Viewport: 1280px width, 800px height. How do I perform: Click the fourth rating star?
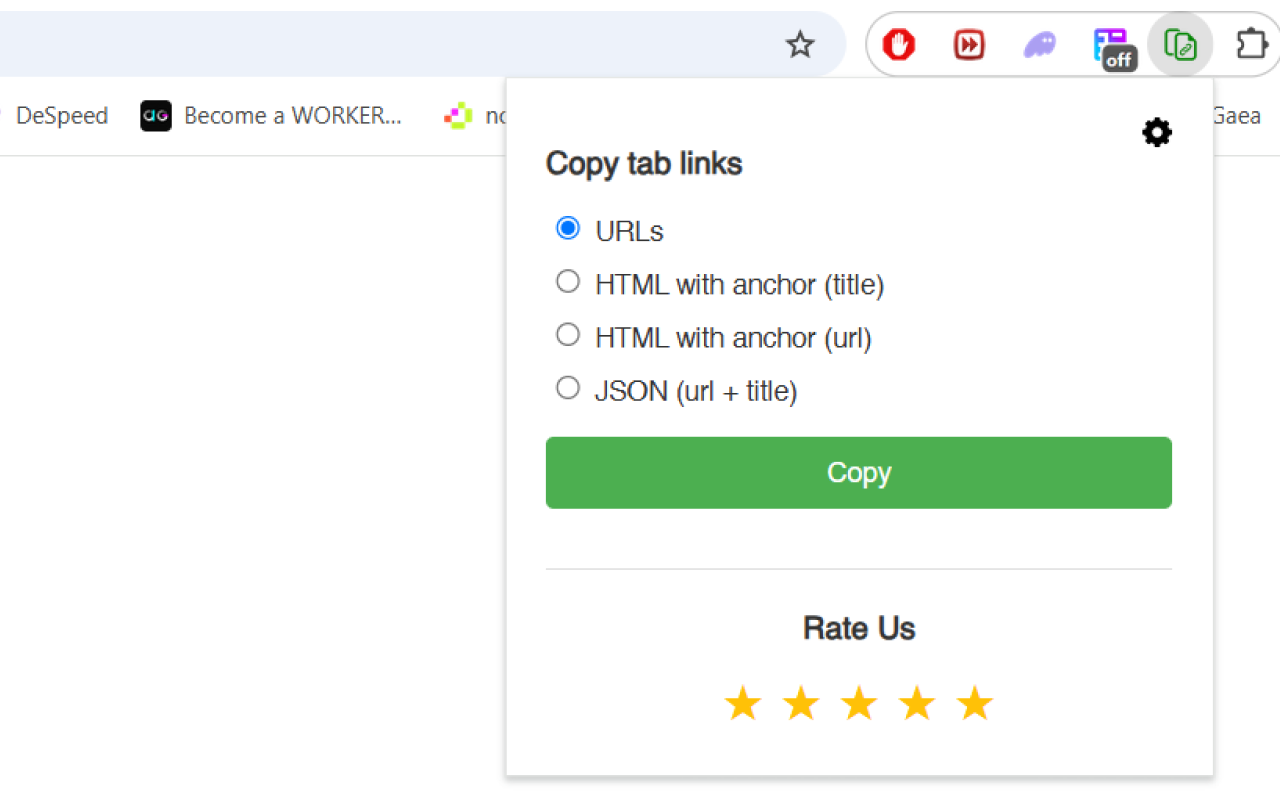[917, 704]
